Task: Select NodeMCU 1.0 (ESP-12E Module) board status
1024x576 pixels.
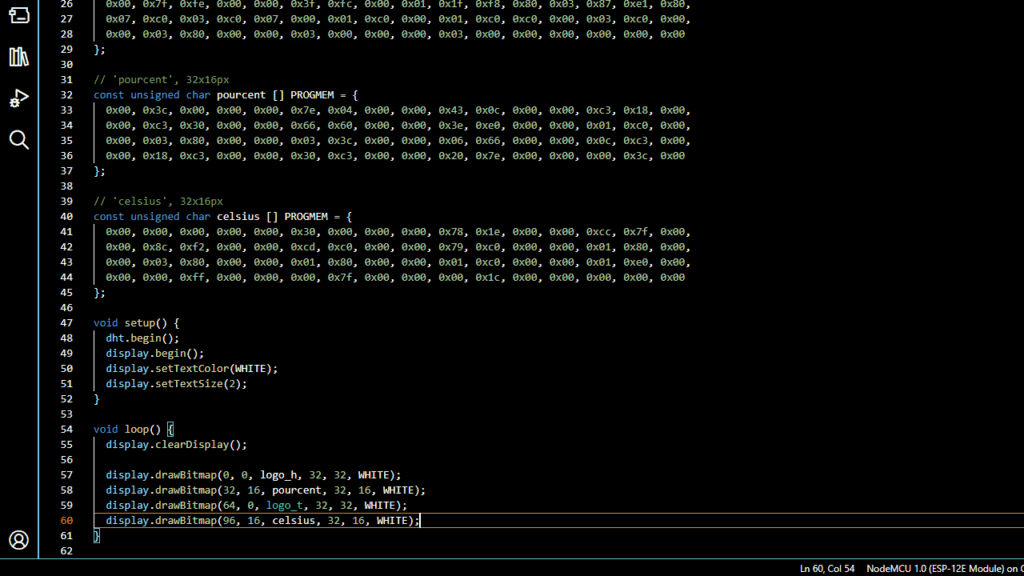Action: pos(944,569)
